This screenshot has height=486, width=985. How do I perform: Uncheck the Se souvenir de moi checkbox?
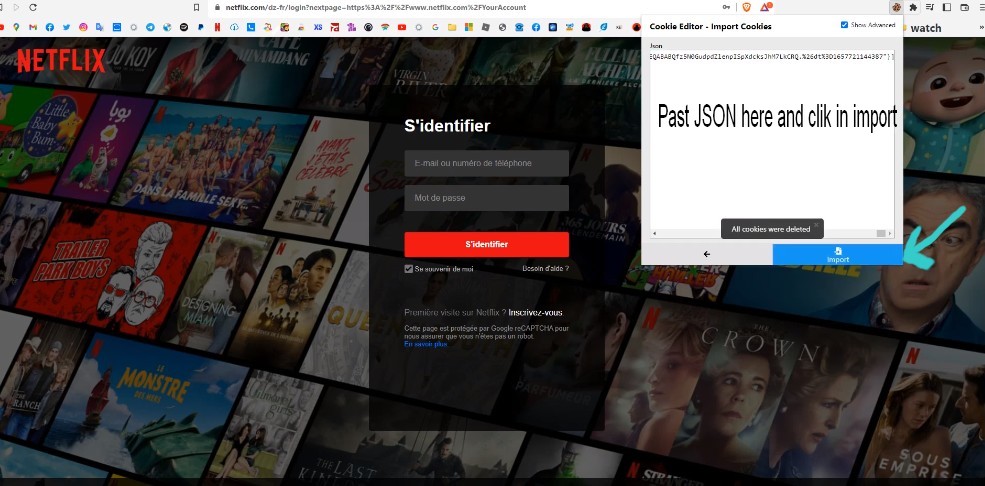coord(409,269)
